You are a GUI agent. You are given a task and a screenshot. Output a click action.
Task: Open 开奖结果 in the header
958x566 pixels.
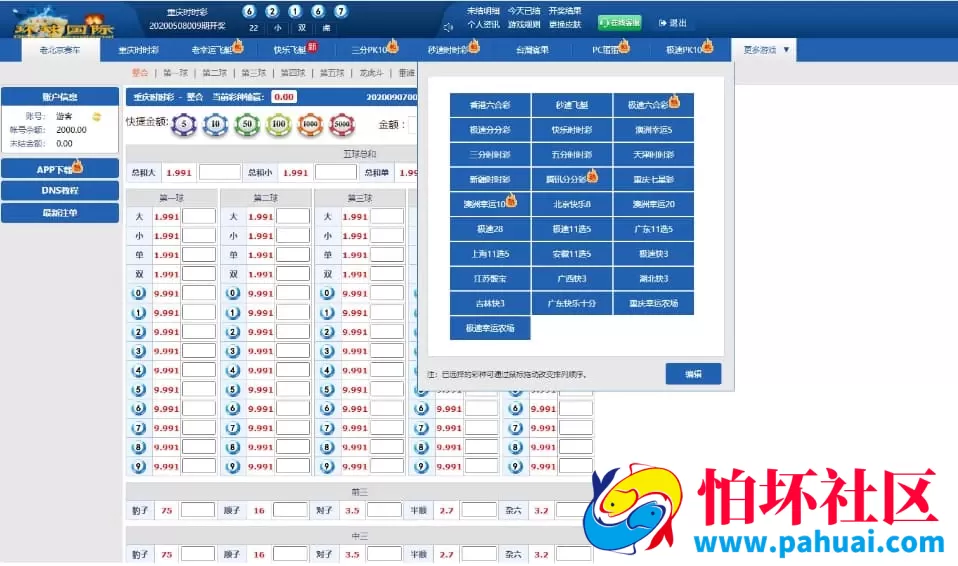565,11
